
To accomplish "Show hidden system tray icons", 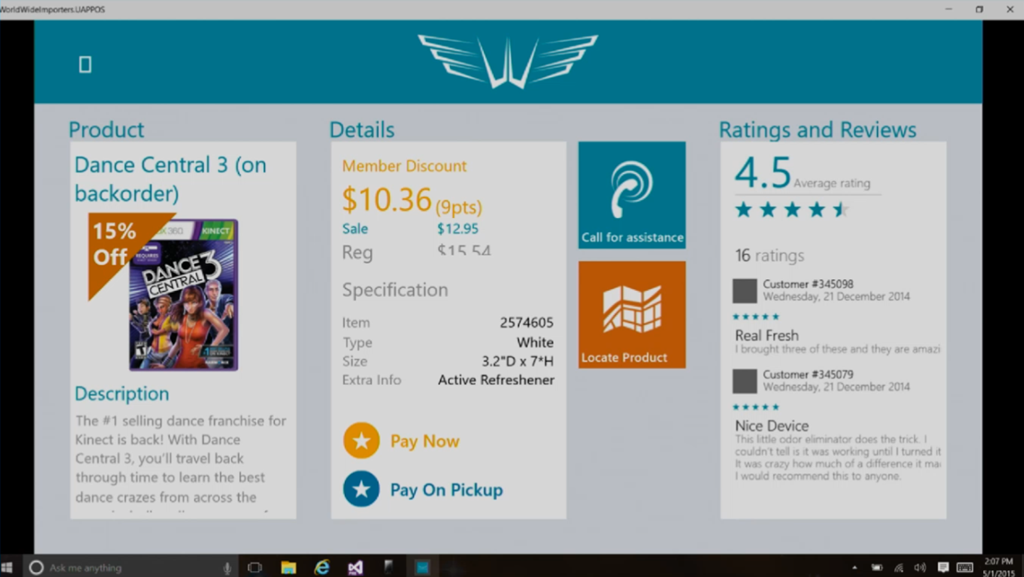I will click(x=854, y=568).
